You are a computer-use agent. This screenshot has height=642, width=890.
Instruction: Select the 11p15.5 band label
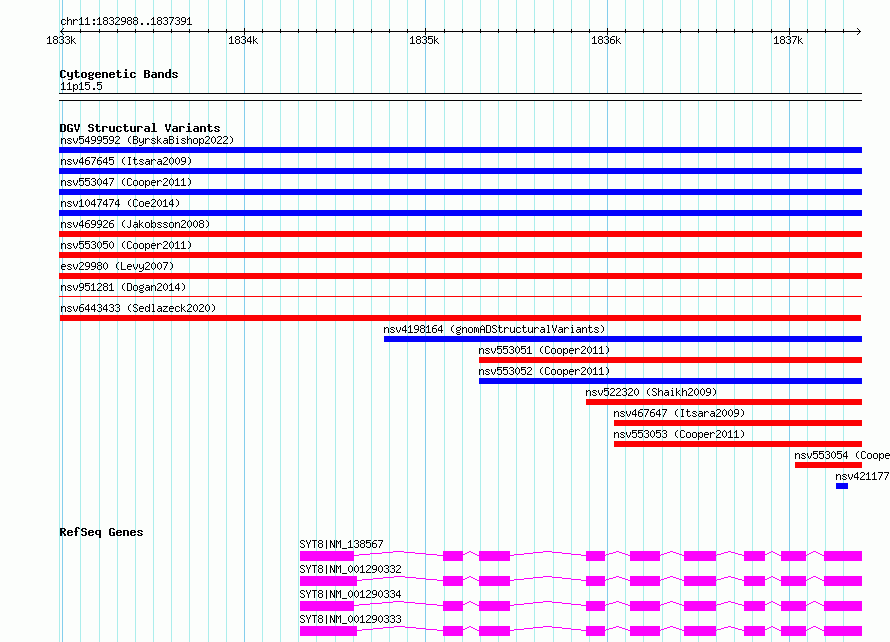click(x=81, y=86)
